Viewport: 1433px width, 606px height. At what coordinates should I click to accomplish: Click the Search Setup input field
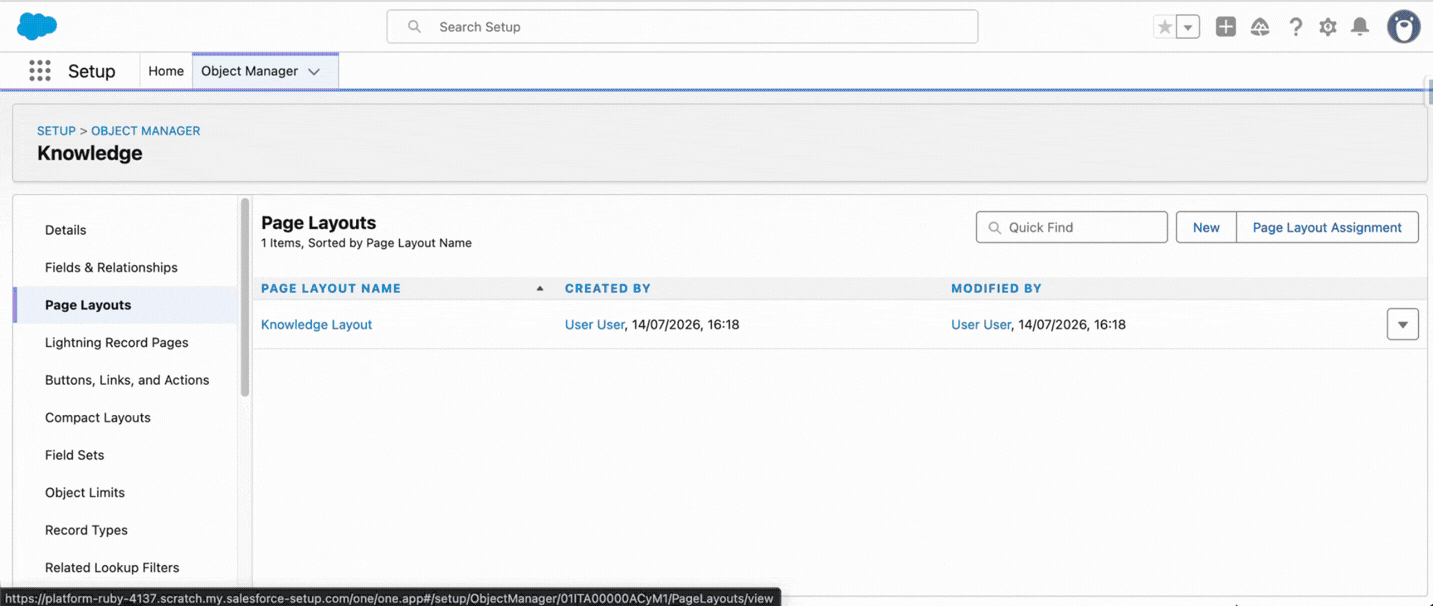(682, 27)
